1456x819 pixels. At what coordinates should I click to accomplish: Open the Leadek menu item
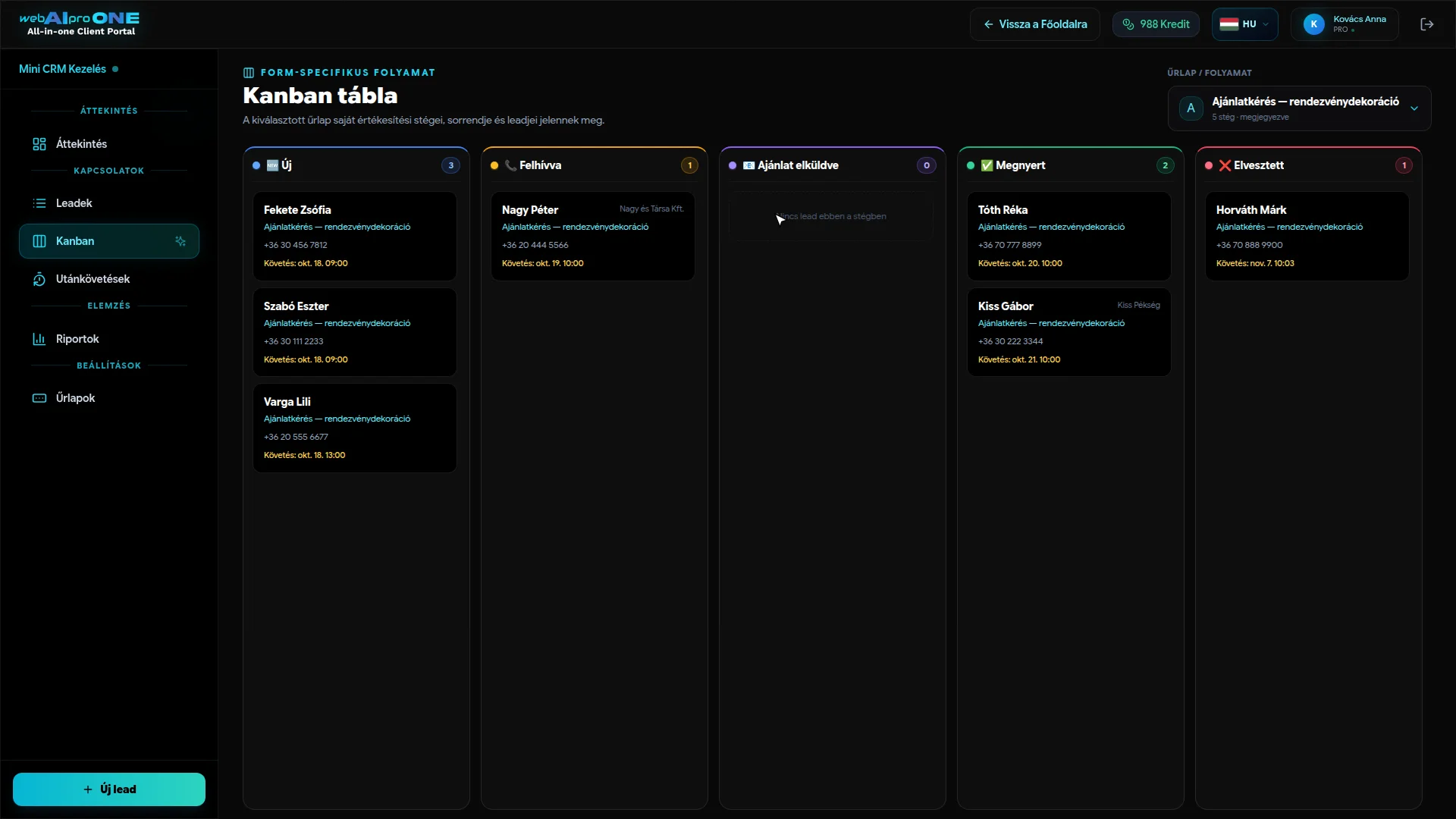[109, 203]
